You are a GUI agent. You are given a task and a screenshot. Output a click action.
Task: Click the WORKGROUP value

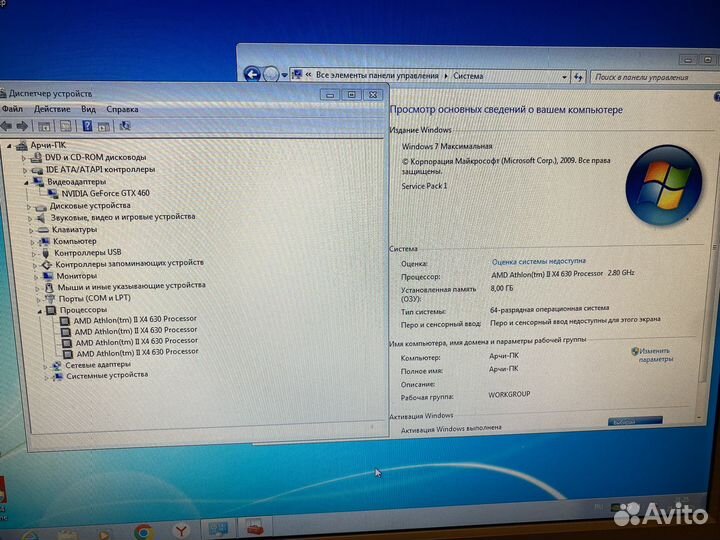(x=509, y=394)
